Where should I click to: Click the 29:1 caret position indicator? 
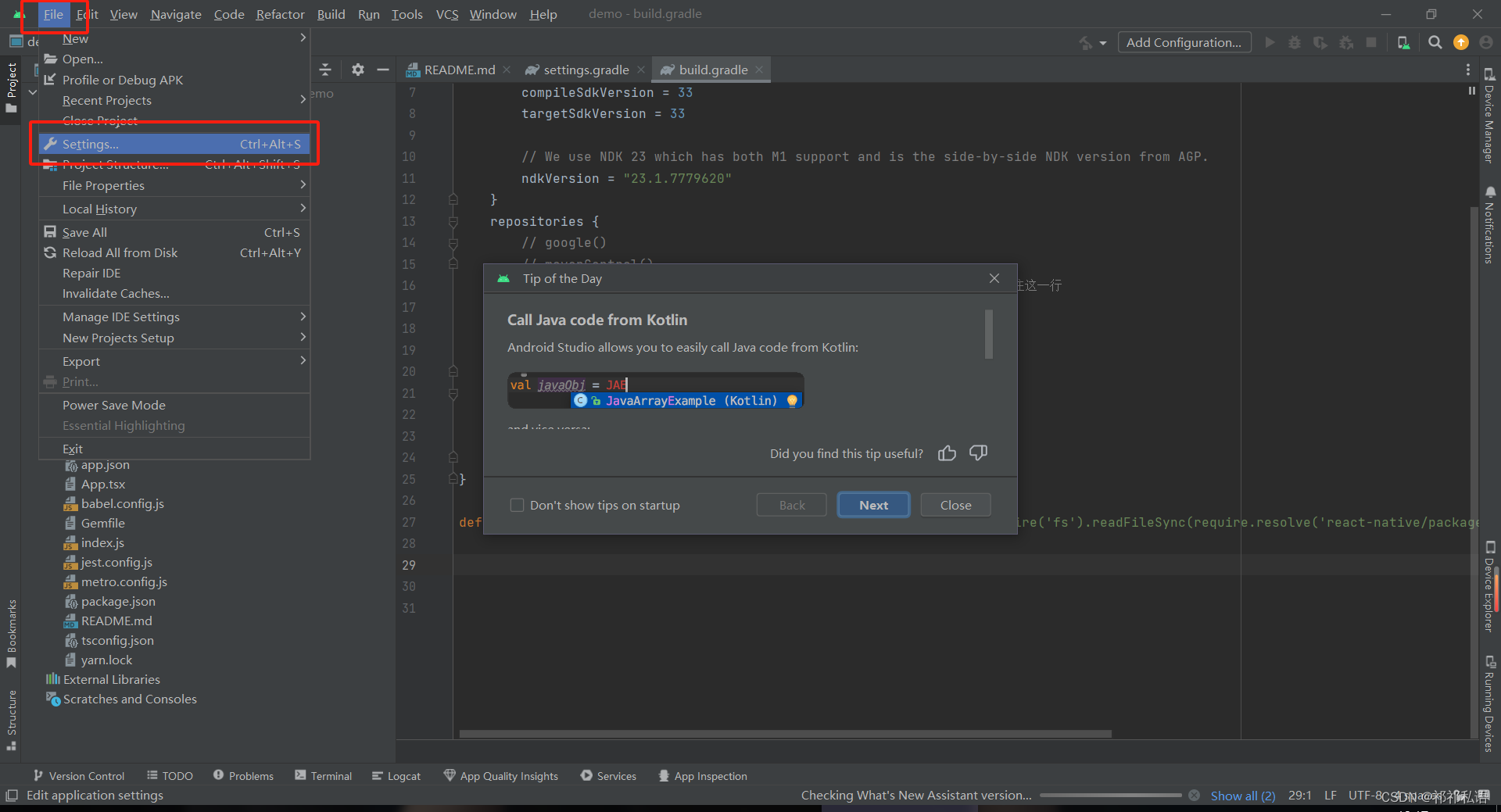(1300, 796)
